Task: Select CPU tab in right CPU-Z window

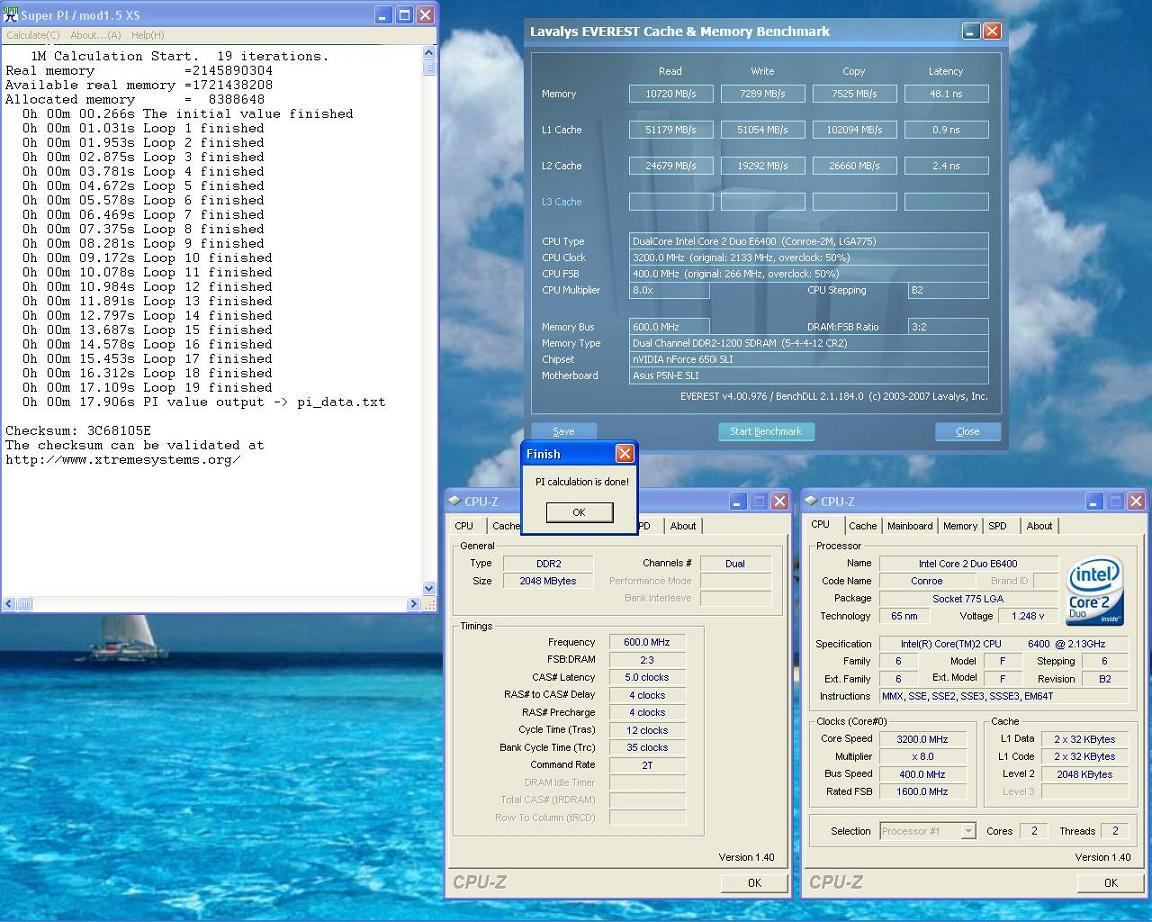Action: point(821,525)
